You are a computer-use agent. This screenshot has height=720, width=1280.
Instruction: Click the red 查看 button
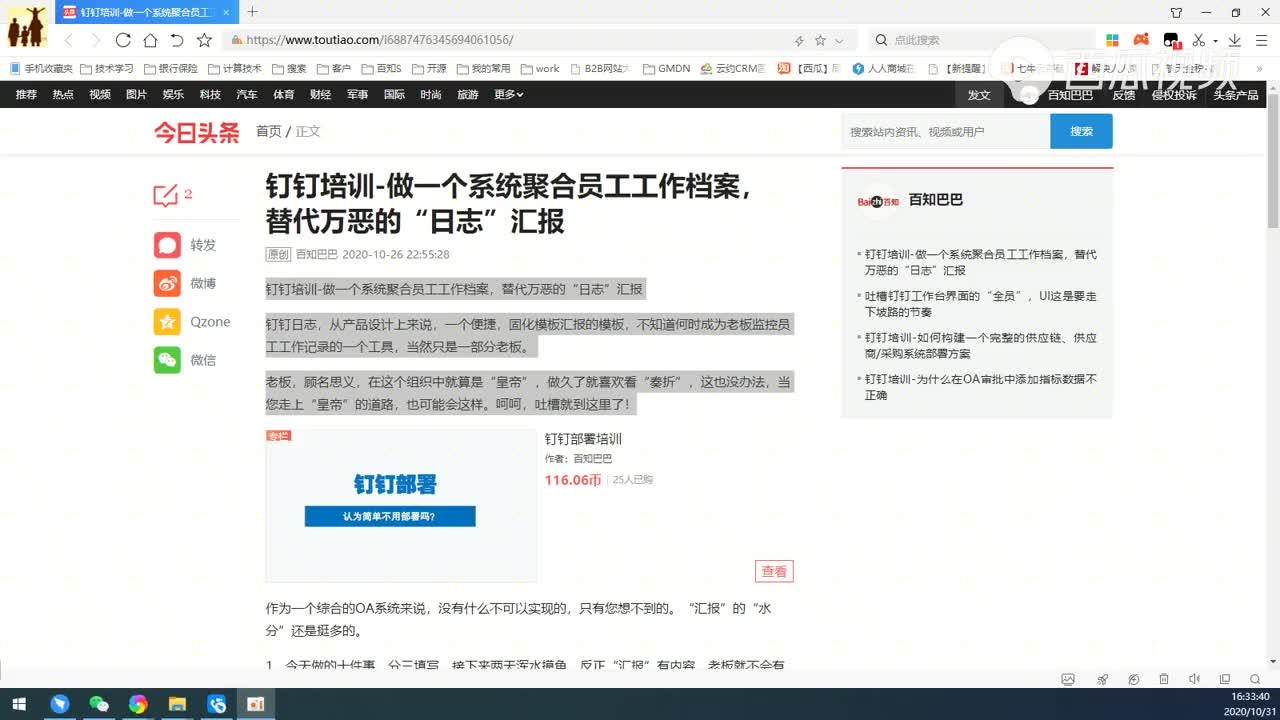click(774, 571)
